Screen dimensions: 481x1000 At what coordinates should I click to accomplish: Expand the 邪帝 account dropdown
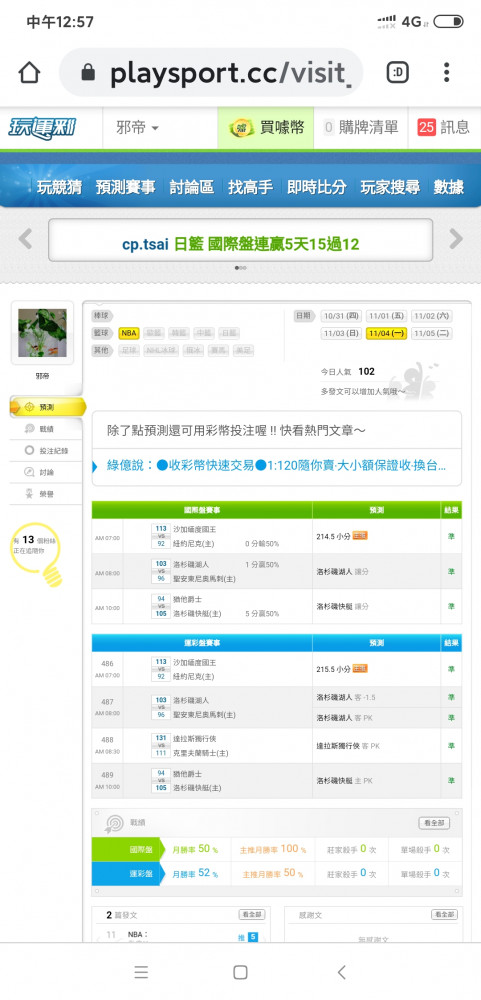coord(138,128)
